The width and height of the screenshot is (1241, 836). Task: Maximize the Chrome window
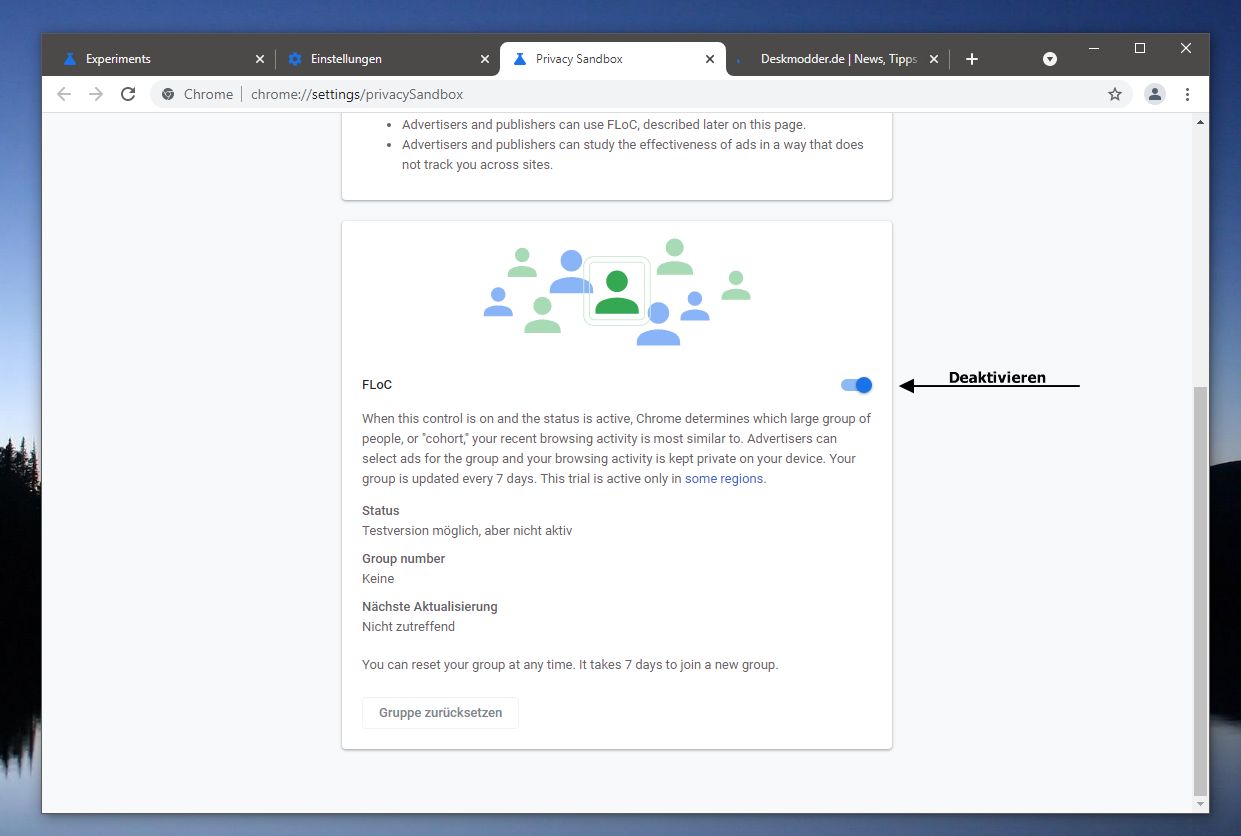point(1139,48)
